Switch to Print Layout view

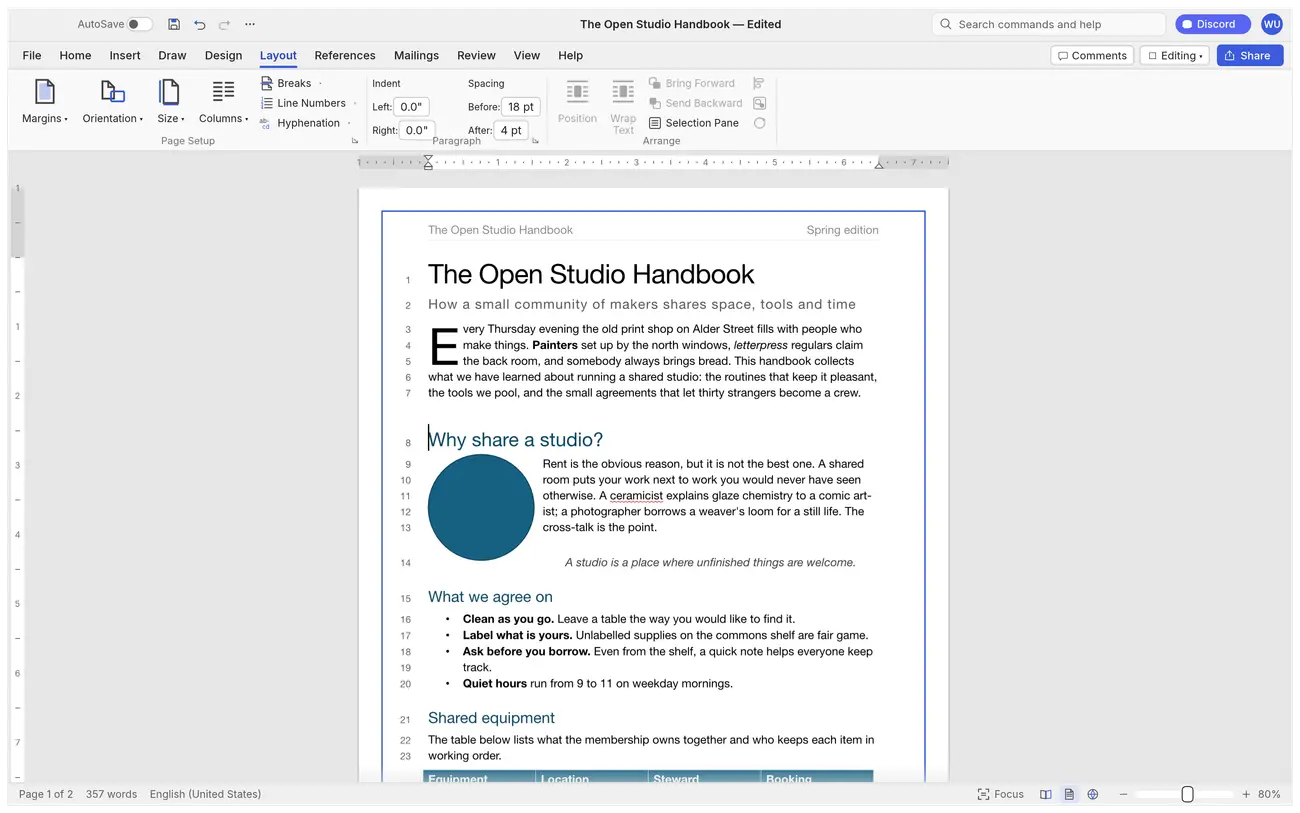pos(1069,794)
